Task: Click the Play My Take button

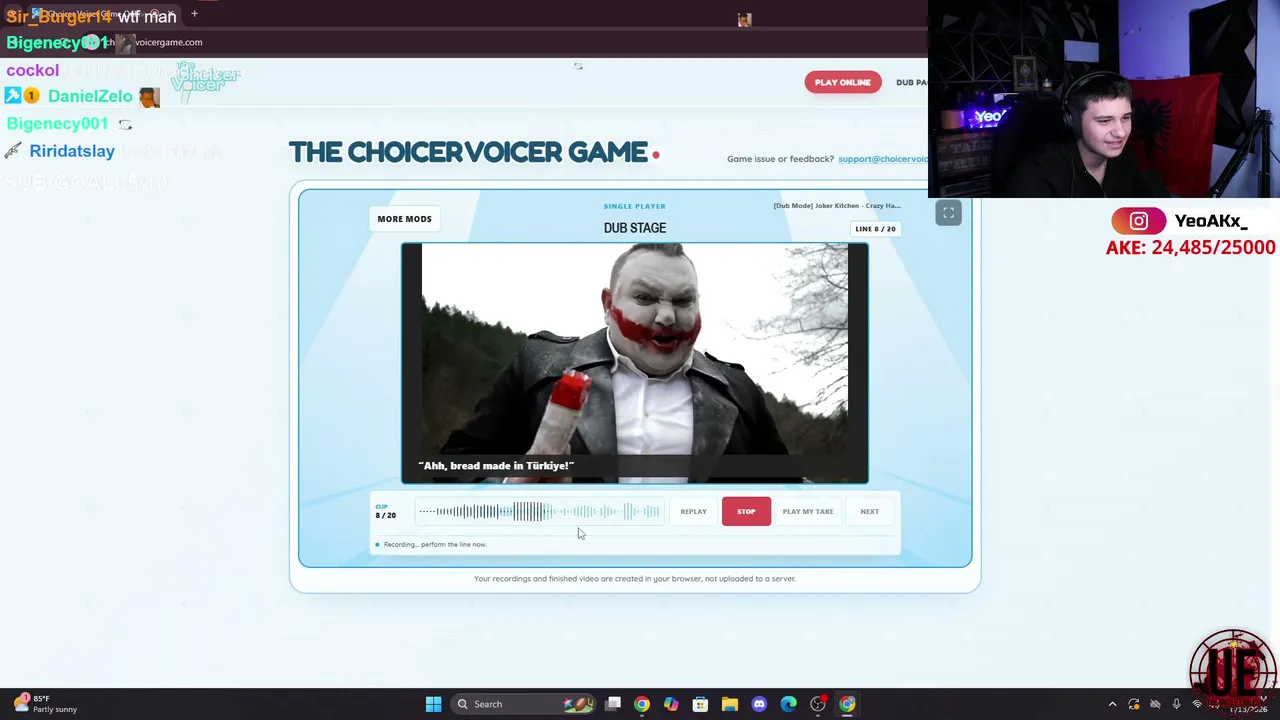Action: [808, 511]
